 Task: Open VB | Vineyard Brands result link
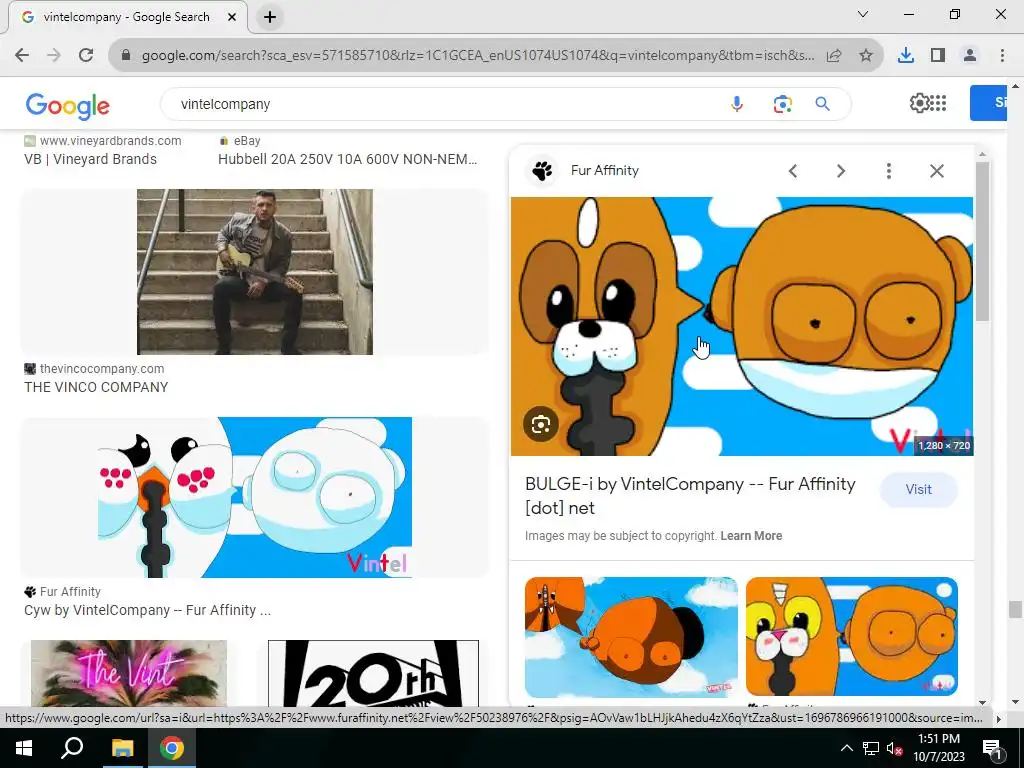(90, 159)
